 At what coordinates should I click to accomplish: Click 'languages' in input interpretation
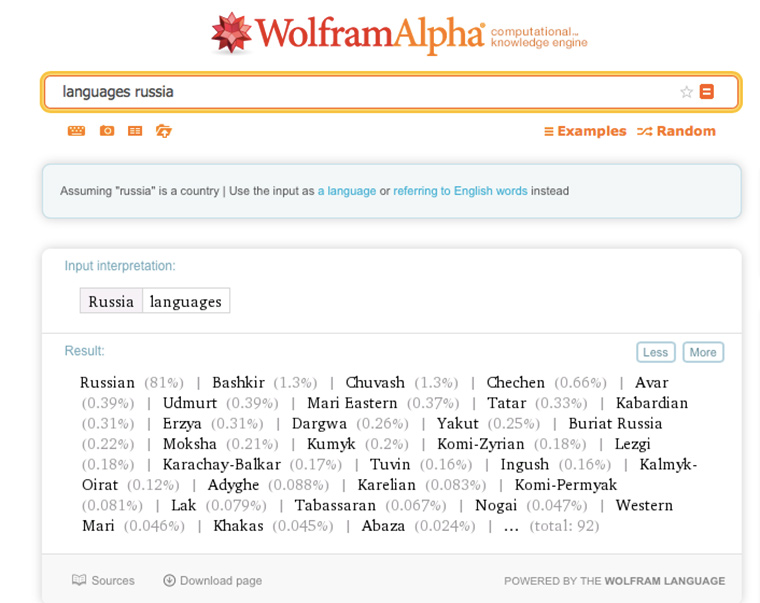[x=186, y=302]
